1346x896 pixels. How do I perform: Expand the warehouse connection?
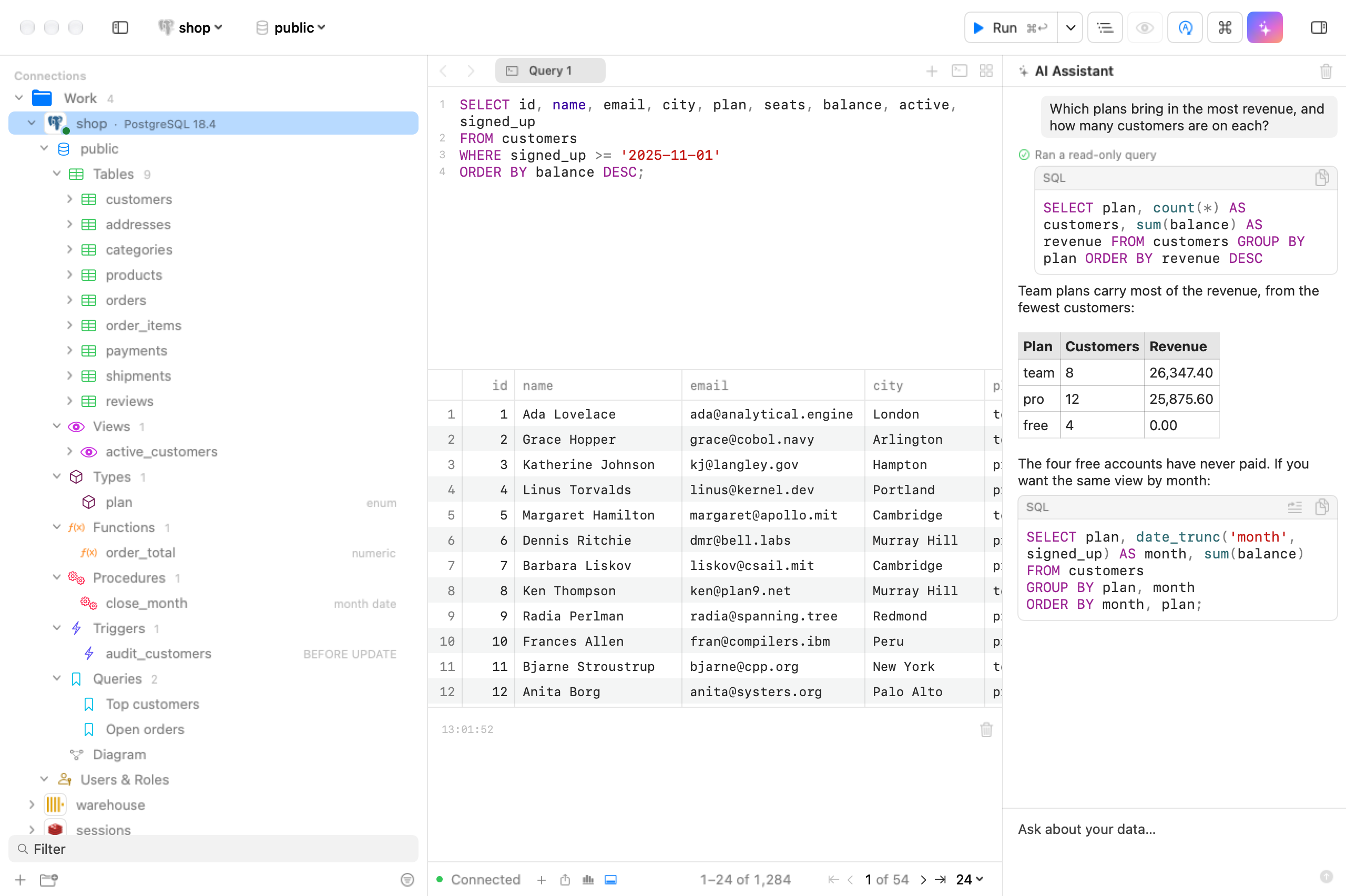[x=32, y=805]
